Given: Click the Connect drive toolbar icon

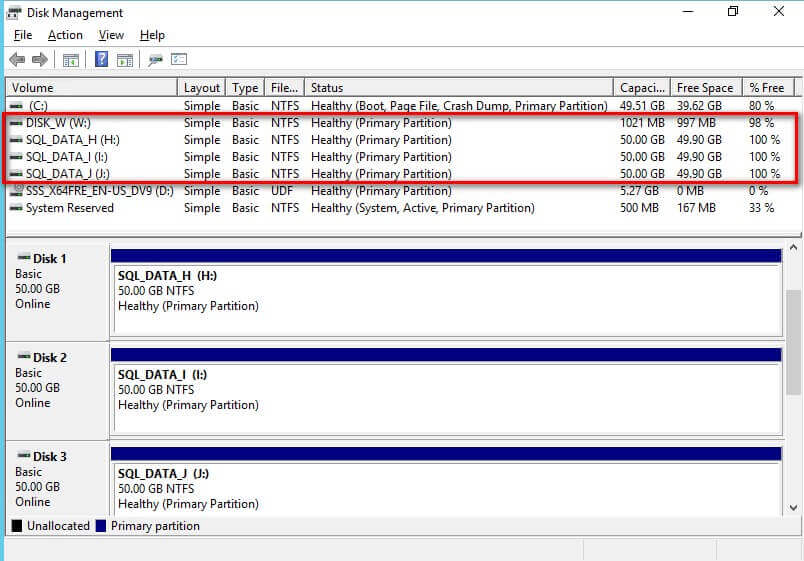Looking at the screenshot, I should coord(155,60).
